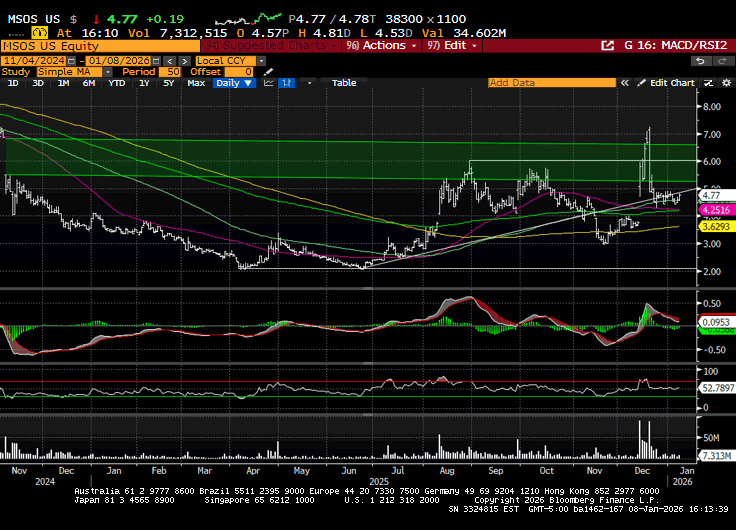The image size is (736, 530).
Task: Click the 0.0953 MACD value label
Action: click(x=717, y=322)
